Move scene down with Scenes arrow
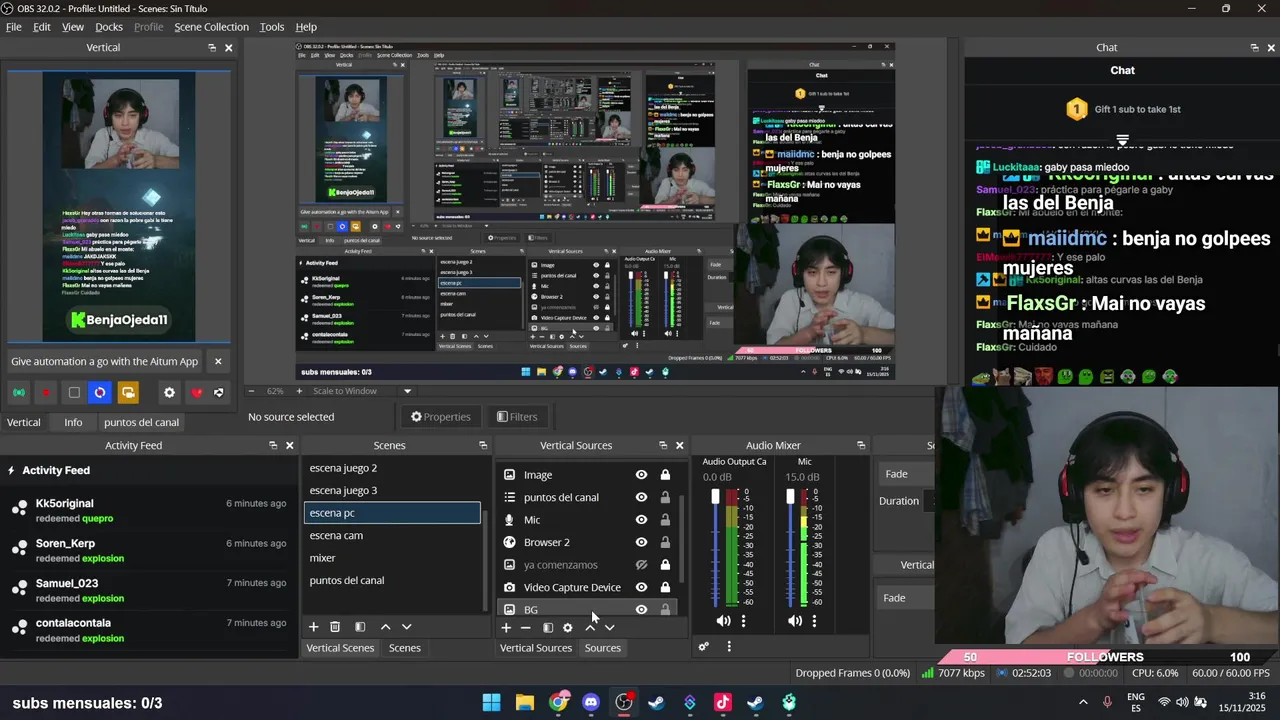The width and height of the screenshot is (1280, 720). (406, 626)
